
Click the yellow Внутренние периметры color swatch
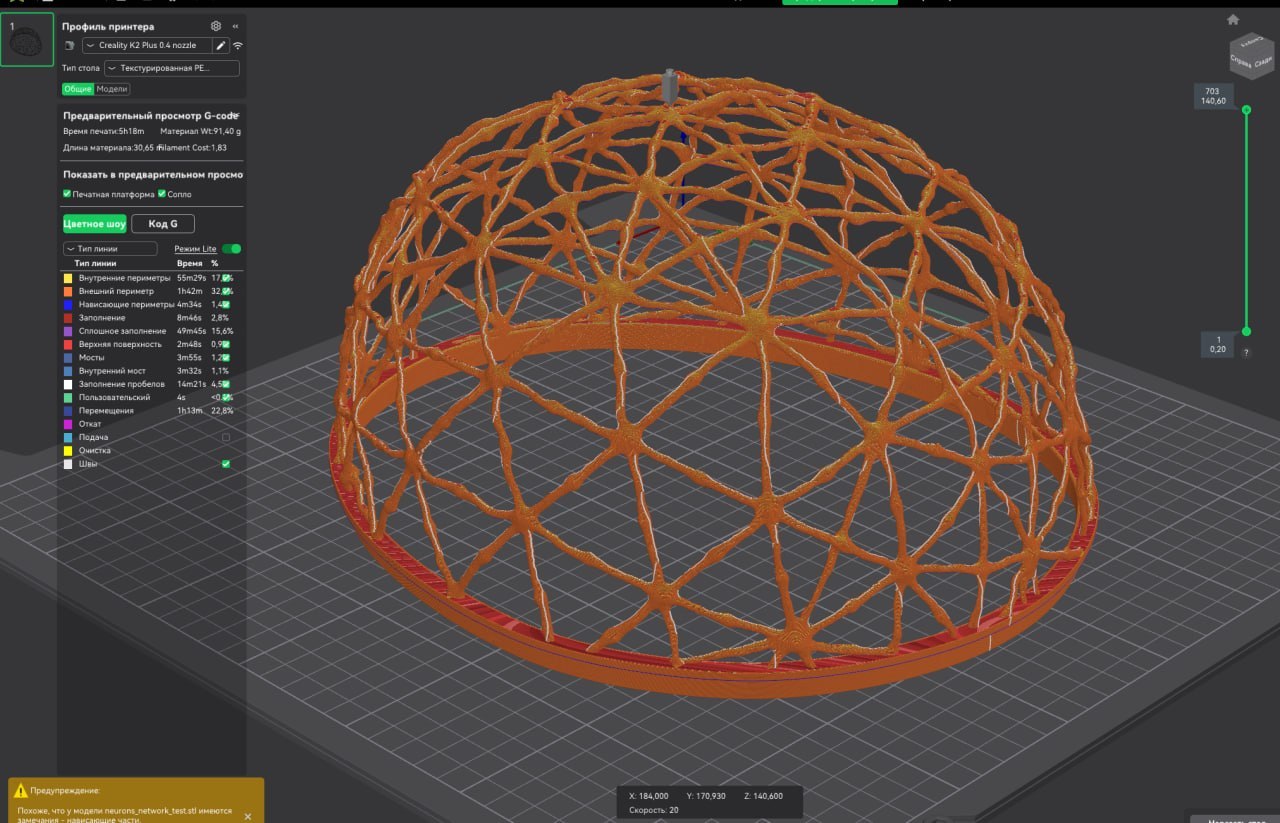(68, 278)
